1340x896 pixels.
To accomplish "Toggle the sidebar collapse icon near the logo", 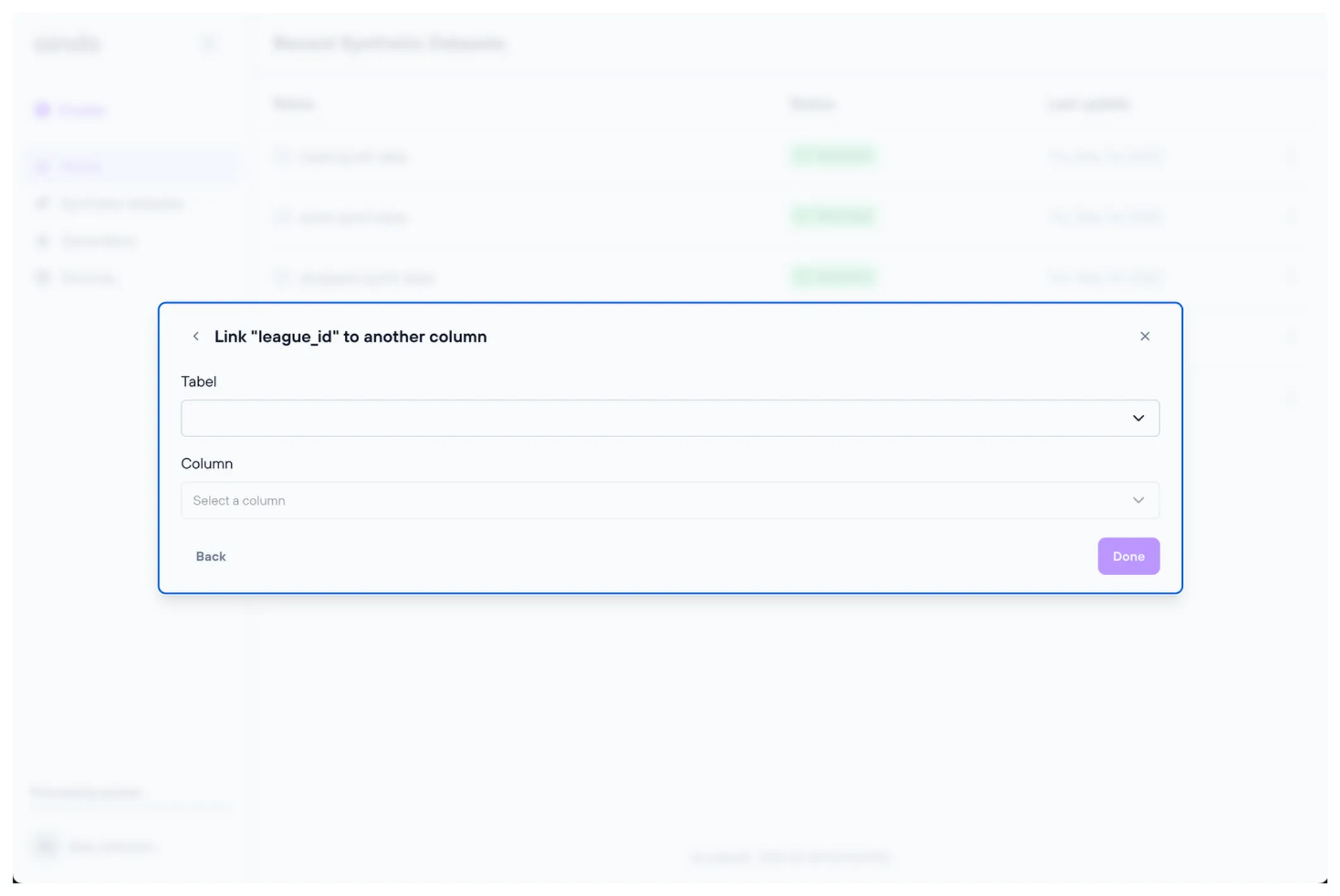I will click(208, 44).
